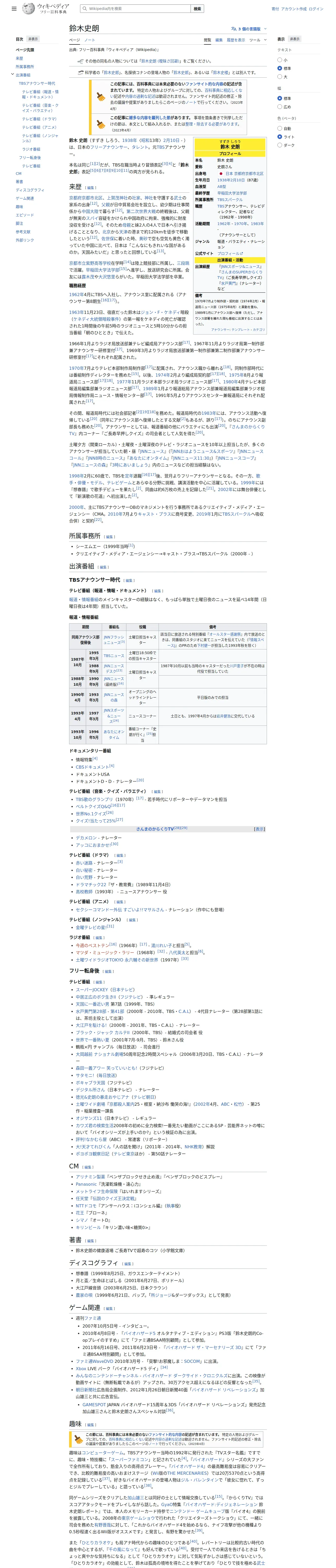Select 標準 under テキスト size
Image resolution: width=336 pixels, height=1568 pixels.
click(280, 69)
